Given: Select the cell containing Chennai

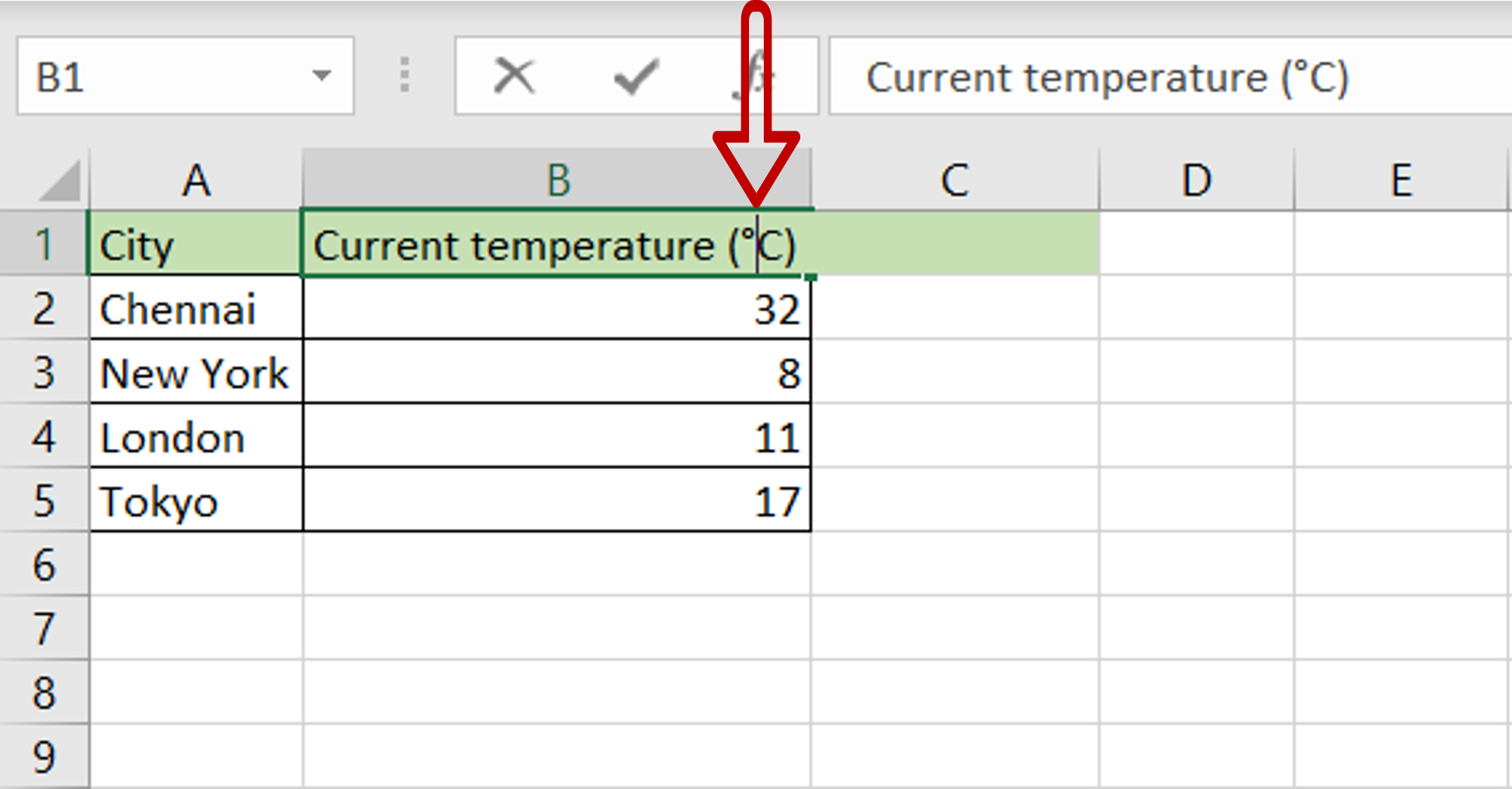Looking at the screenshot, I should [196, 308].
